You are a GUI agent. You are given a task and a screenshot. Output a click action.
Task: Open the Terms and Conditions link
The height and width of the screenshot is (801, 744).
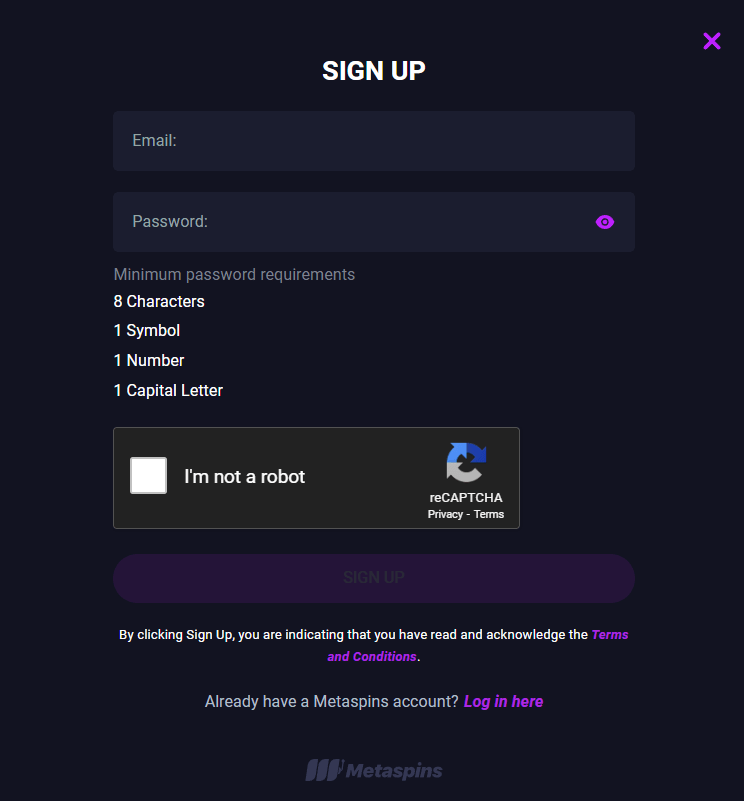pos(477,645)
